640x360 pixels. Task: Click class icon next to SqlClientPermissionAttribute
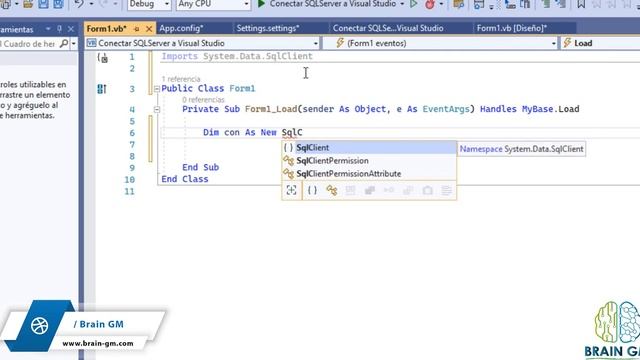(x=289, y=173)
